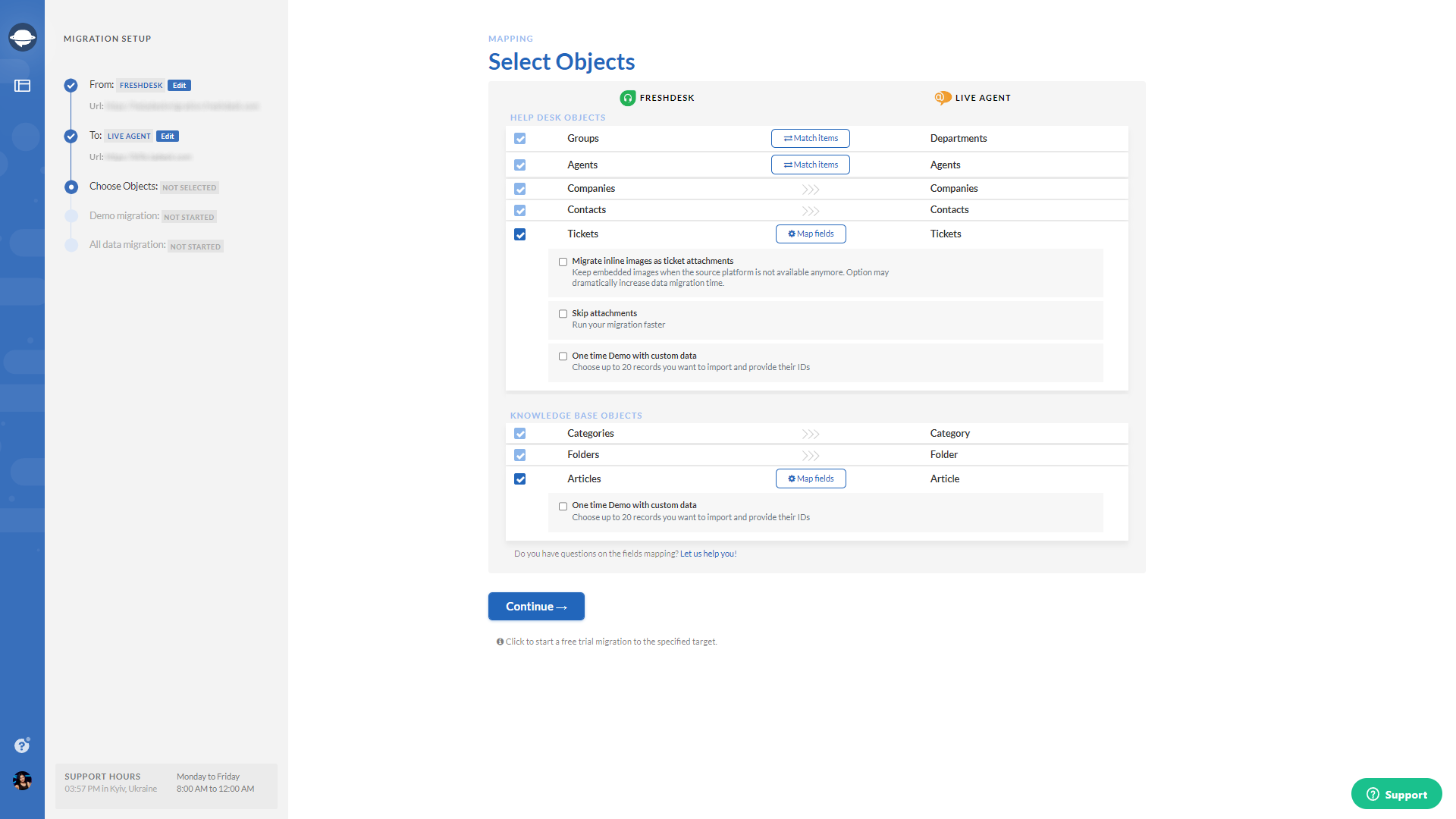Viewport: 1456px width, 819px height.
Task: Open the user profile avatar
Action: point(22,780)
